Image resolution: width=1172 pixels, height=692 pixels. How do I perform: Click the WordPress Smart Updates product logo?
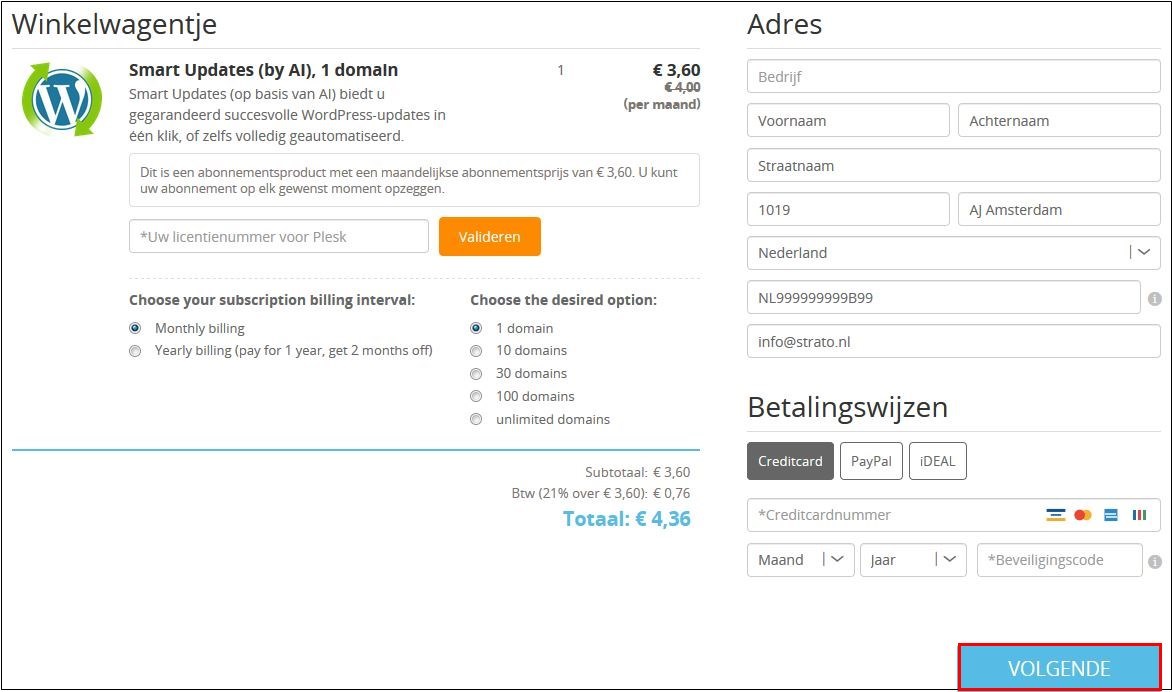coord(62,98)
